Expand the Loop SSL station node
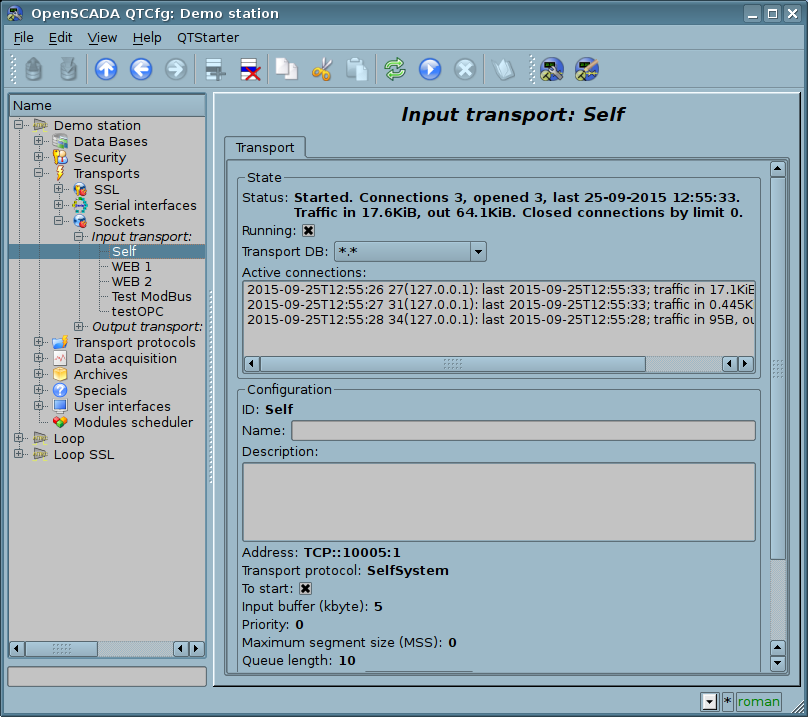 [x=19, y=454]
